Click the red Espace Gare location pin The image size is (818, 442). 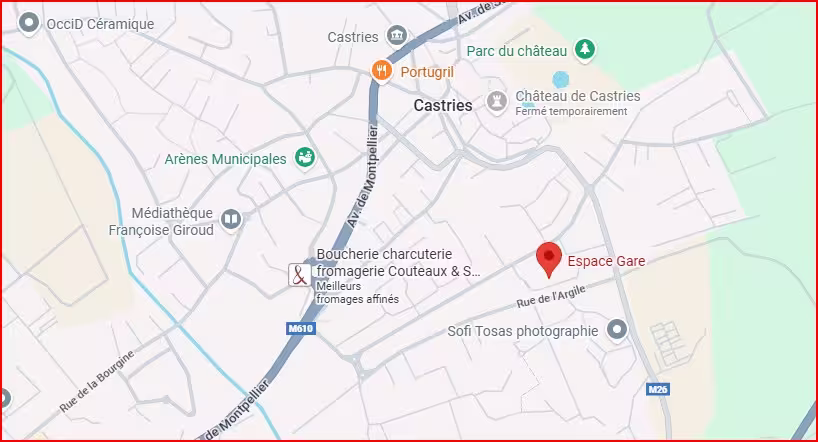pos(549,260)
